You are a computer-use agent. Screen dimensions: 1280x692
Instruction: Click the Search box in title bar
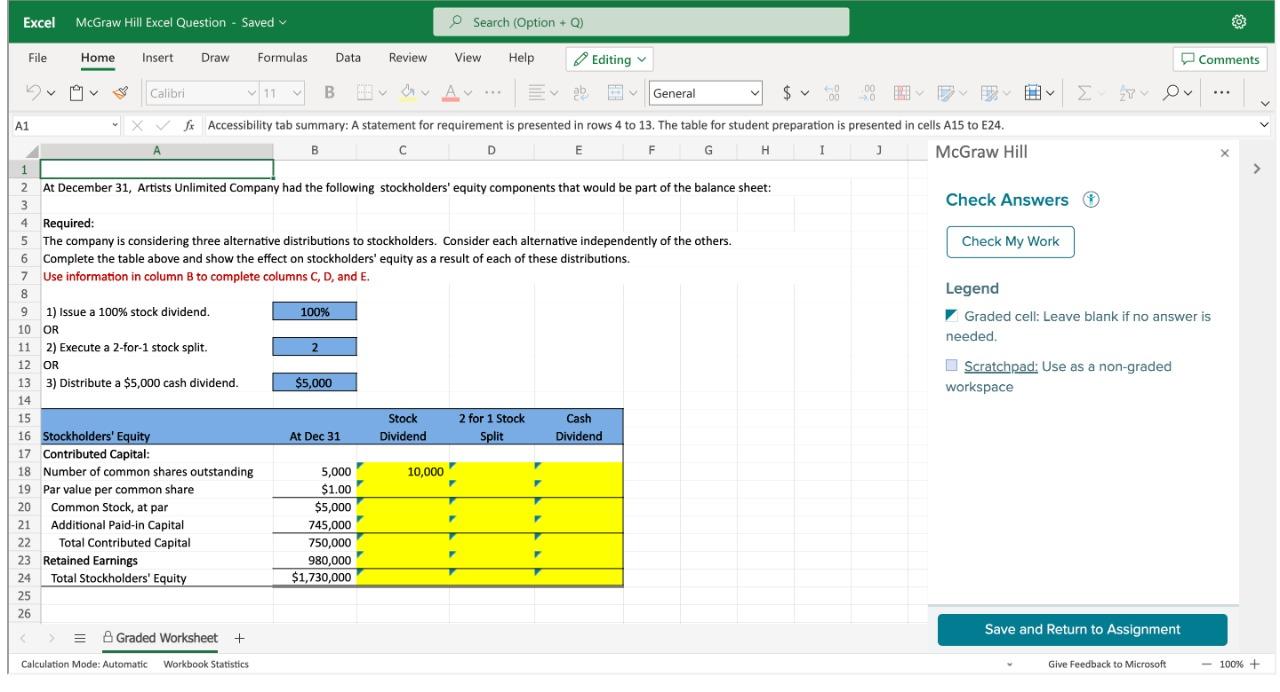[640, 22]
